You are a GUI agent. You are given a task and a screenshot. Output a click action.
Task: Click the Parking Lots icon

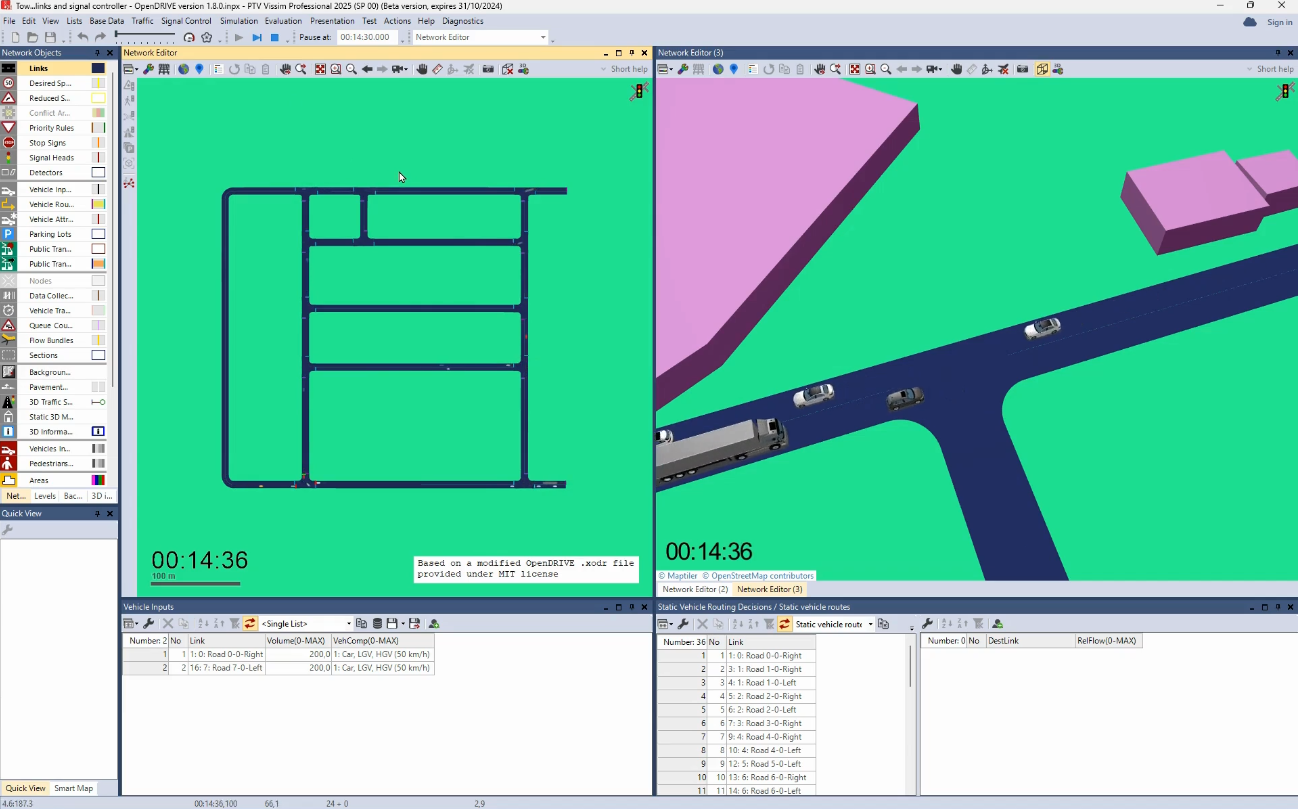[x=8, y=234]
